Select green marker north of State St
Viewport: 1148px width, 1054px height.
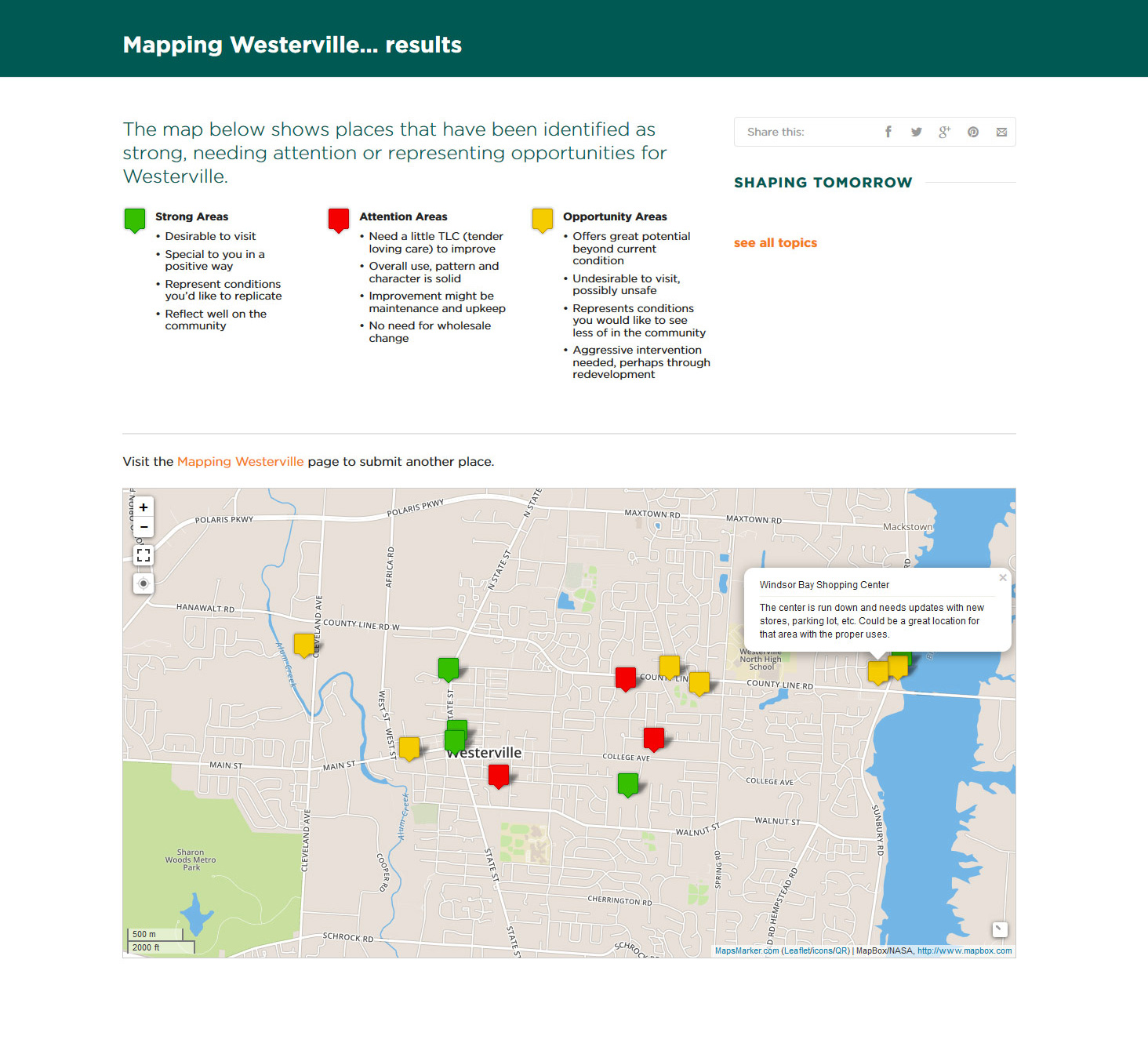click(x=448, y=668)
